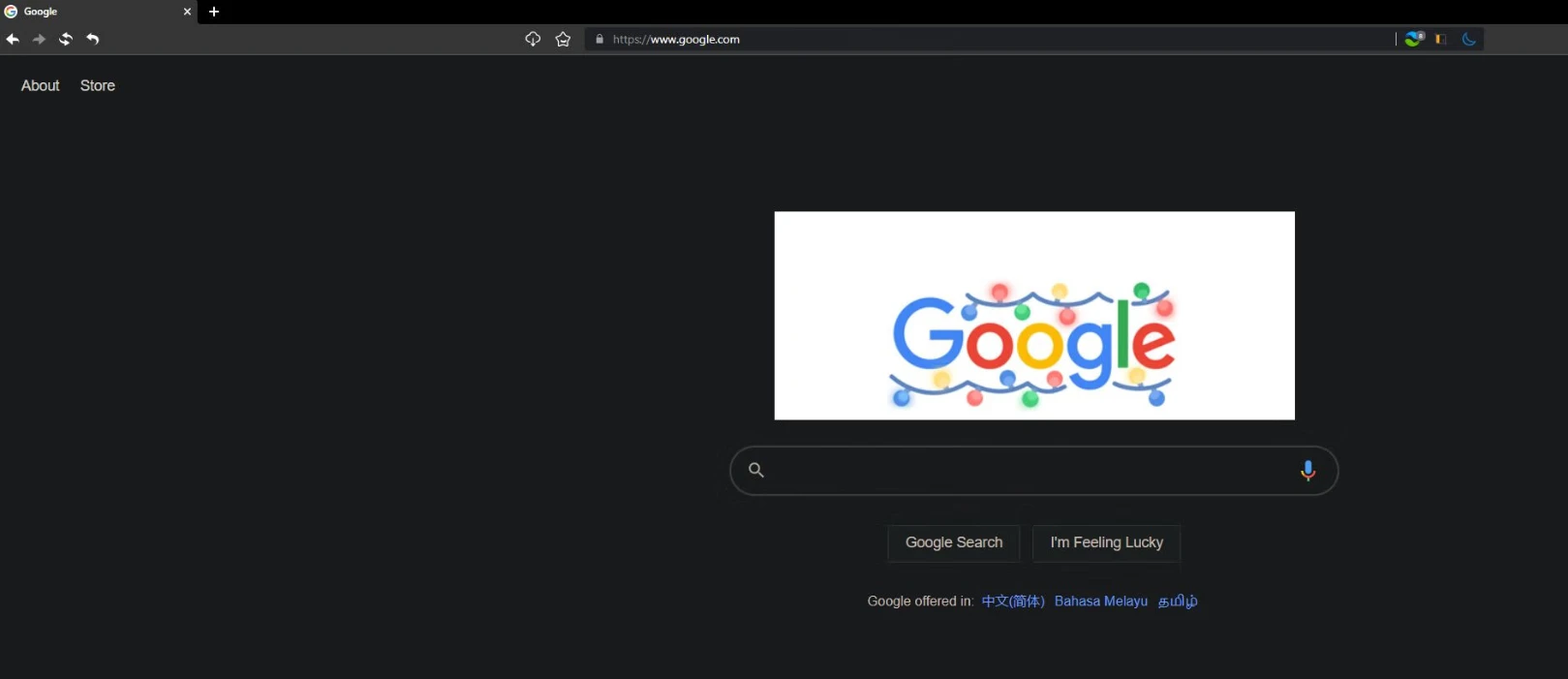Image resolution: width=1568 pixels, height=679 pixels.
Task: Reload the current page
Action: [x=66, y=39]
